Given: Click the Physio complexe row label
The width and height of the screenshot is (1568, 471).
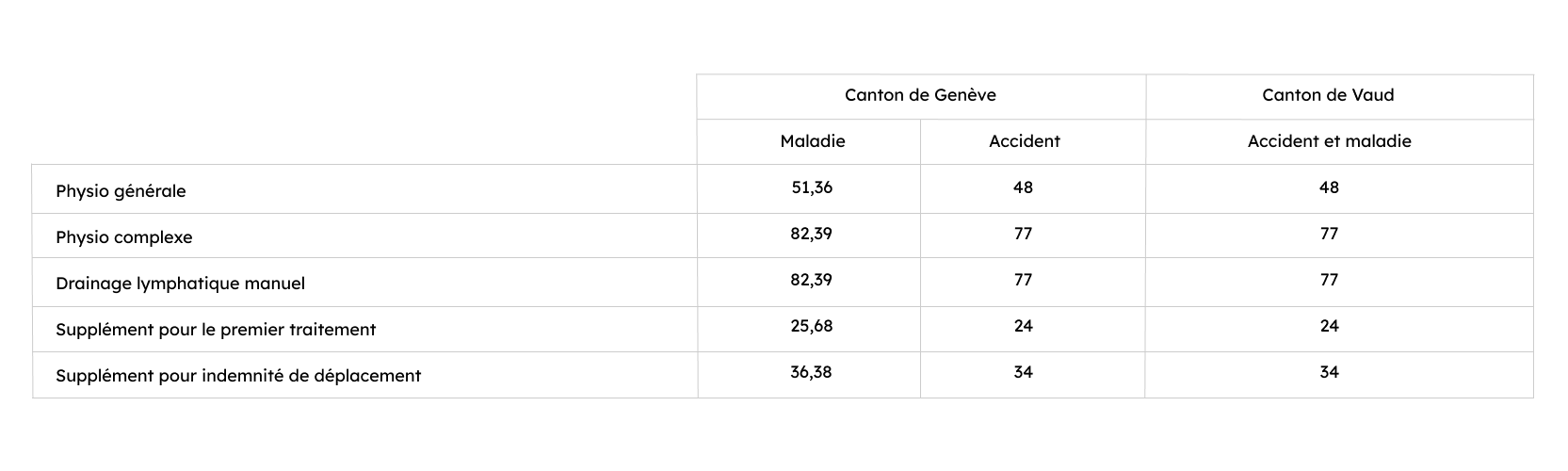Looking at the screenshot, I should pos(123,237).
